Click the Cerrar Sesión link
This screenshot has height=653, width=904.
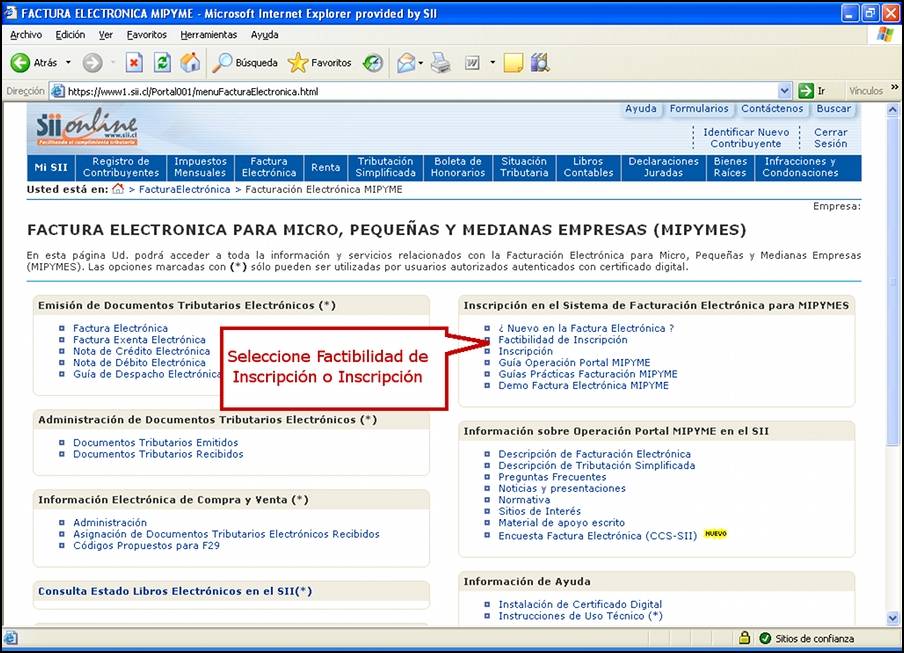(831, 138)
